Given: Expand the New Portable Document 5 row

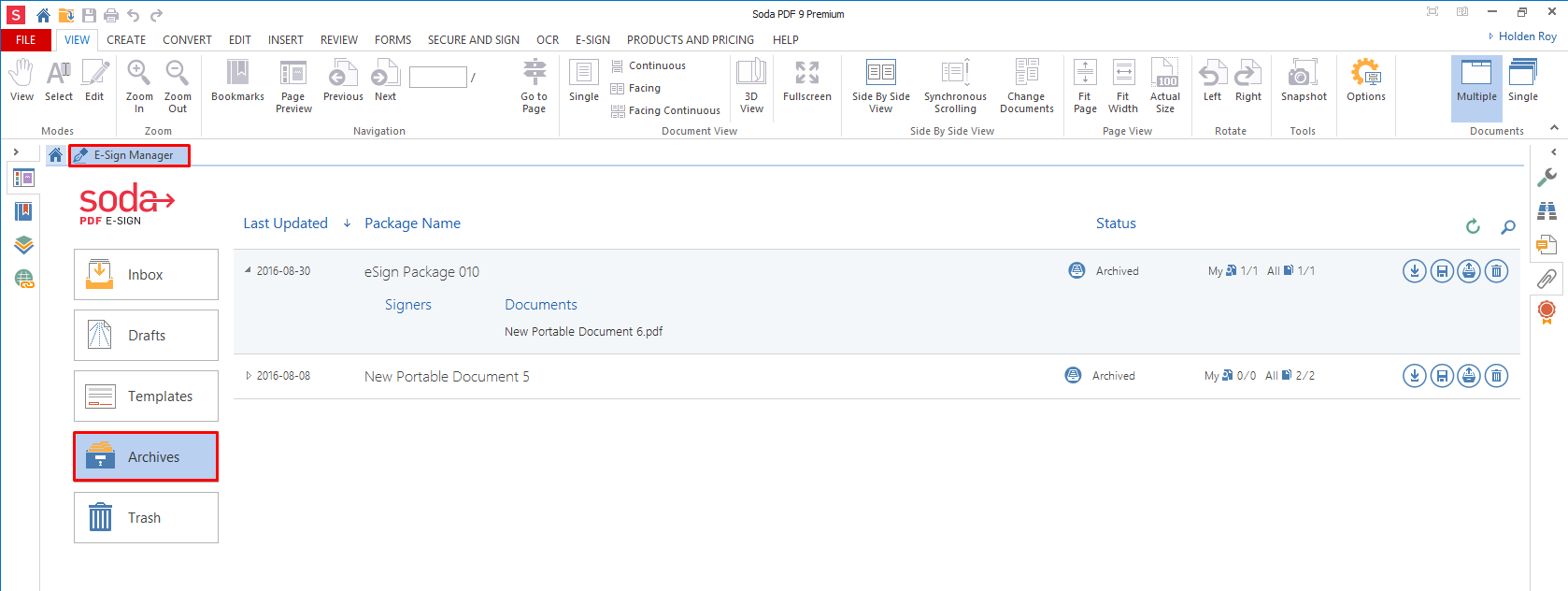Looking at the screenshot, I should [248, 375].
